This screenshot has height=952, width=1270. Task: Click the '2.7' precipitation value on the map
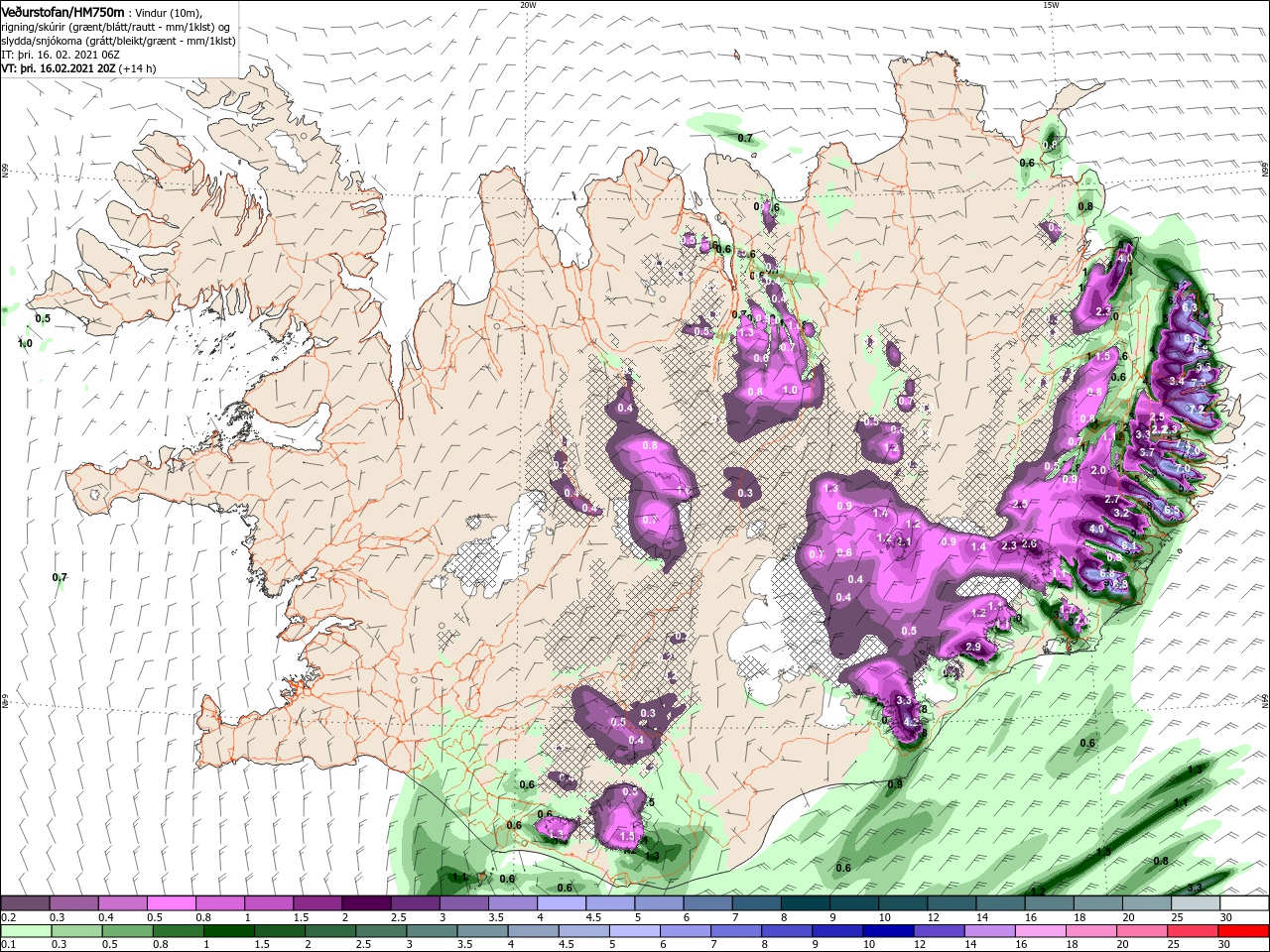1112,500
